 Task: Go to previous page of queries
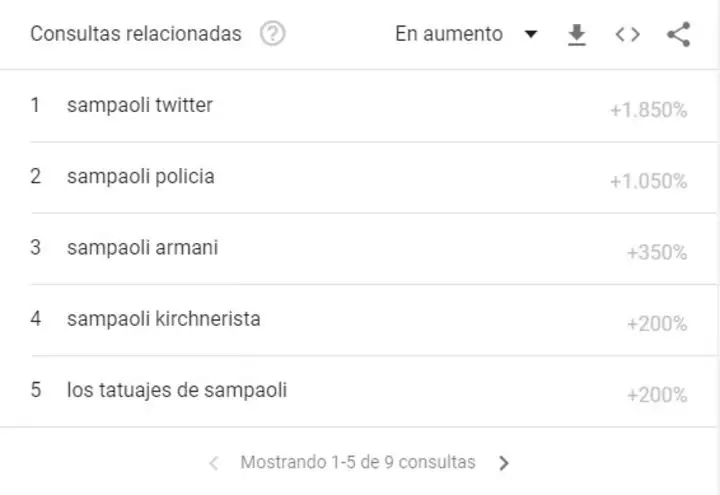pyautogui.click(x=213, y=463)
